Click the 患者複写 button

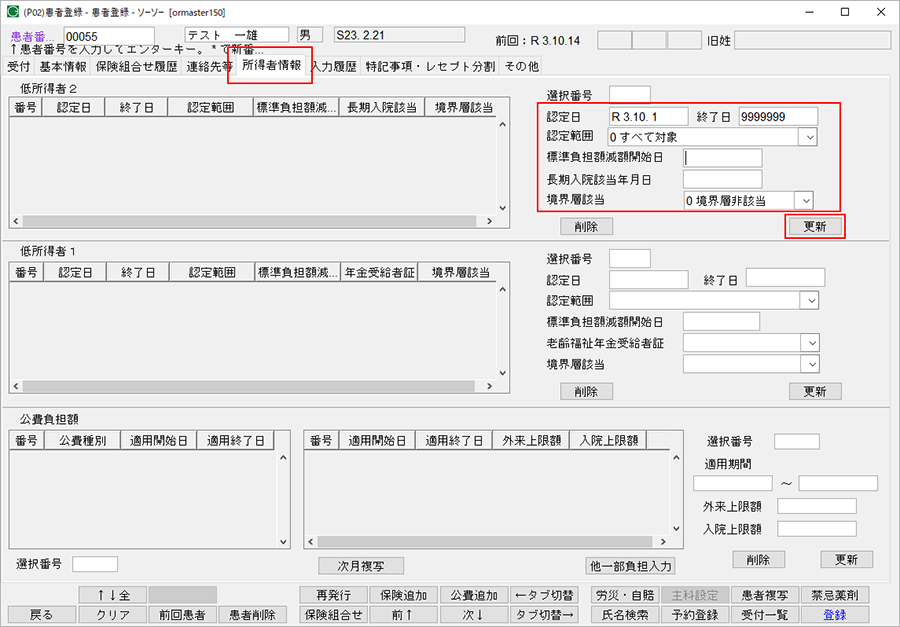pyautogui.click(x=765, y=593)
